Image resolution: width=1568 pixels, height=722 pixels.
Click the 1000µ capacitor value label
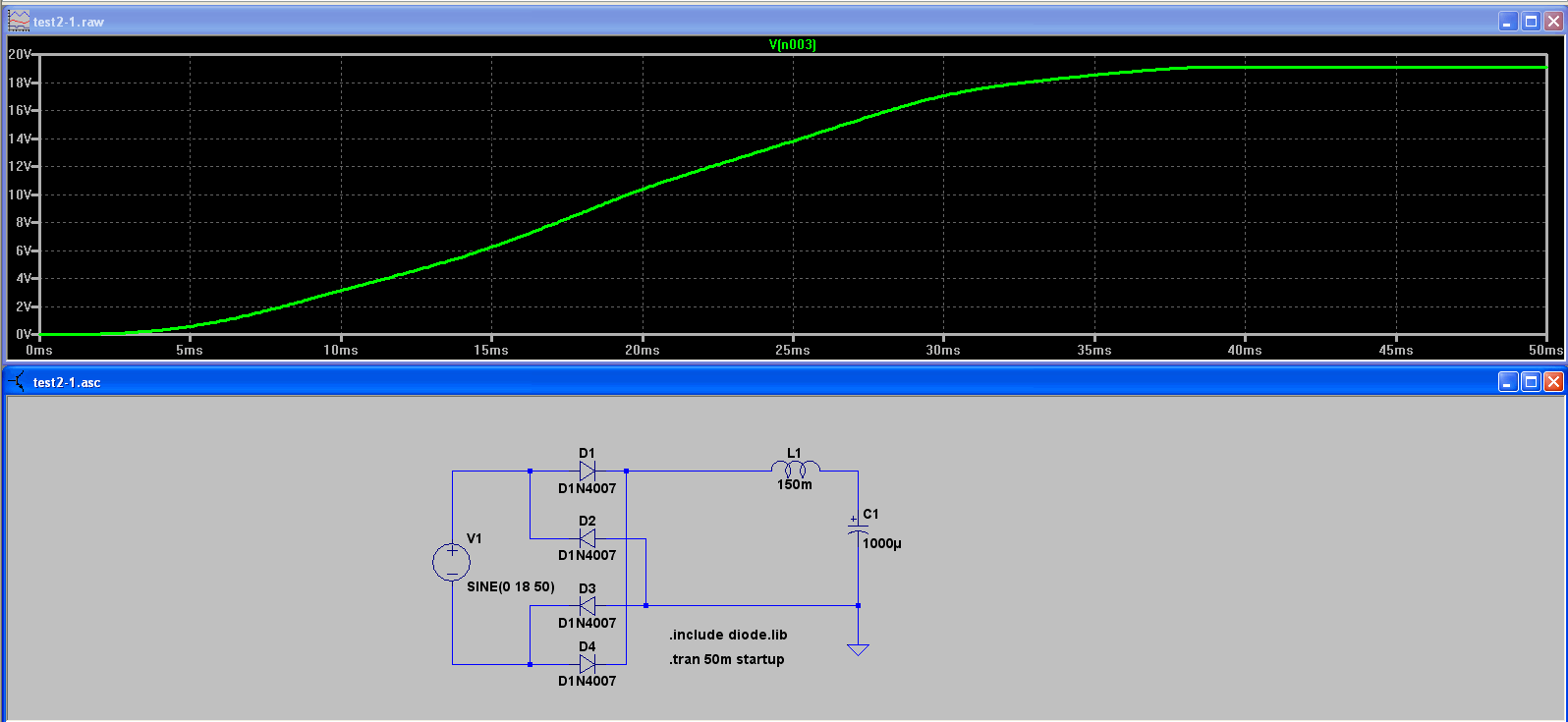pyautogui.click(x=882, y=543)
